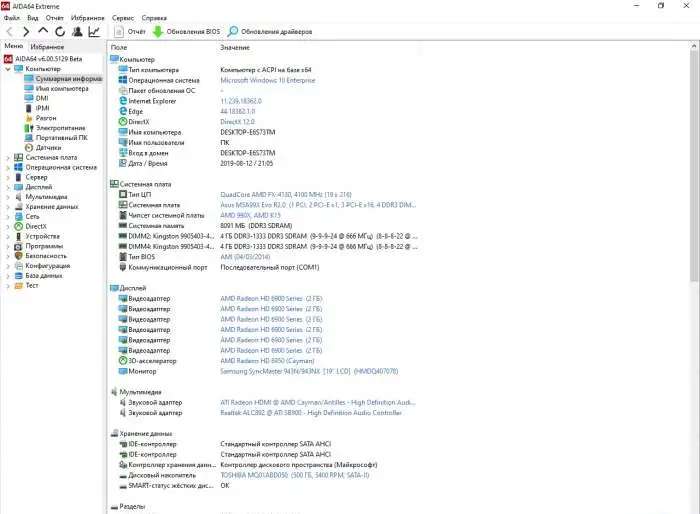
Task: Click the Значение column header
Action: tap(235, 47)
